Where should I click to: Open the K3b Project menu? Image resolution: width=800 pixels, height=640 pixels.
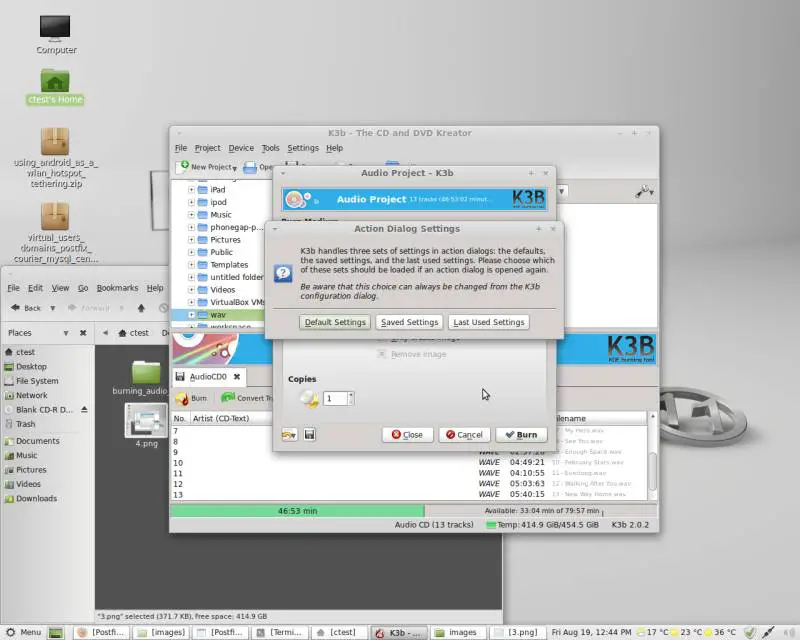[x=207, y=148]
